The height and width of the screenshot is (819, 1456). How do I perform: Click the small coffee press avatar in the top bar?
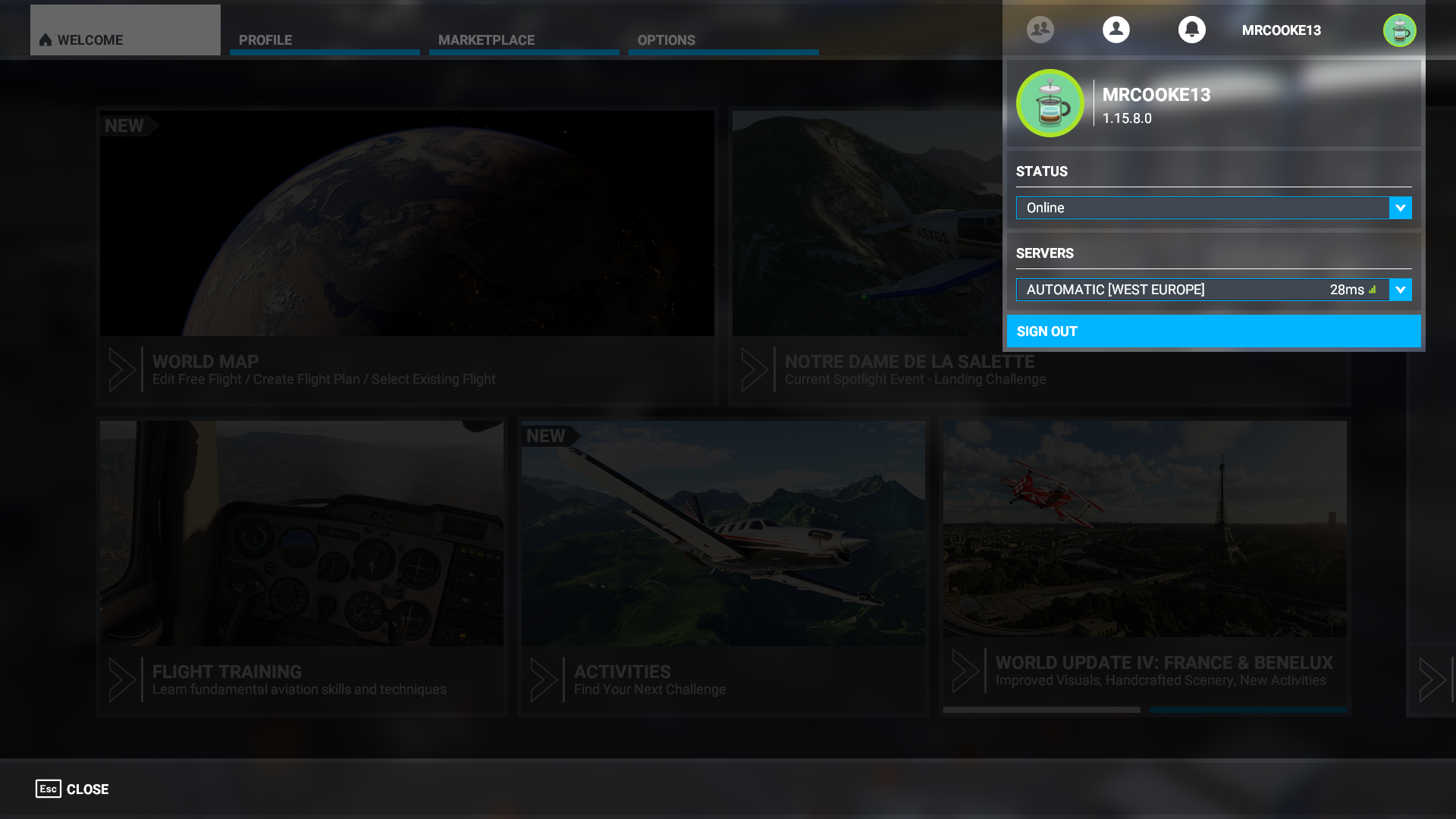pos(1399,30)
